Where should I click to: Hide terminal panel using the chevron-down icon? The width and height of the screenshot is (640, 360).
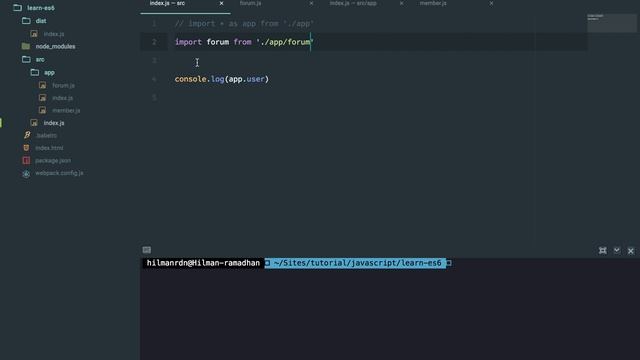click(617, 250)
